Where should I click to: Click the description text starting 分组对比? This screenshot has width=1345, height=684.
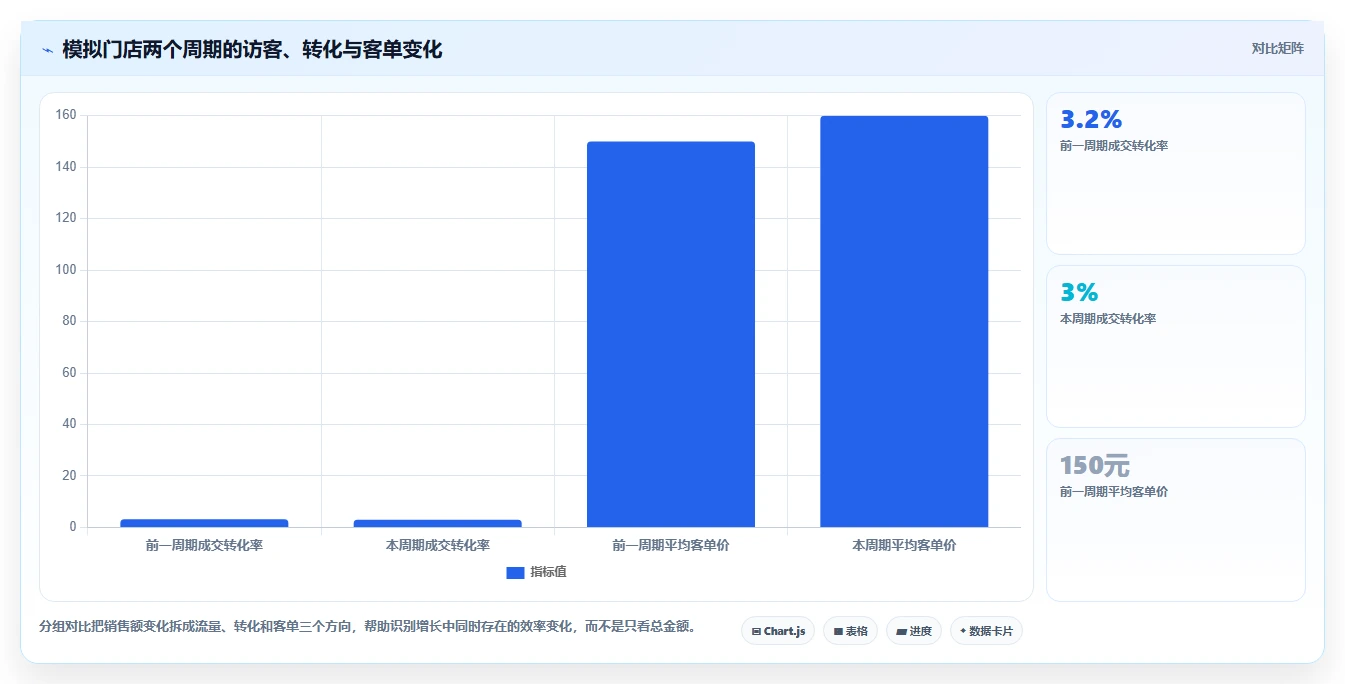tap(367, 627)
